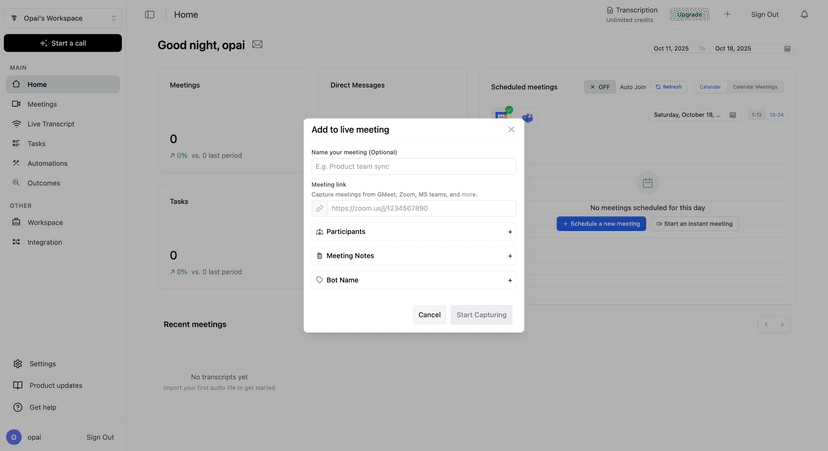Viewport: 828px width, 451px height.
Task: Select the 1-12 hour range toggle
Action: (757, 115)
